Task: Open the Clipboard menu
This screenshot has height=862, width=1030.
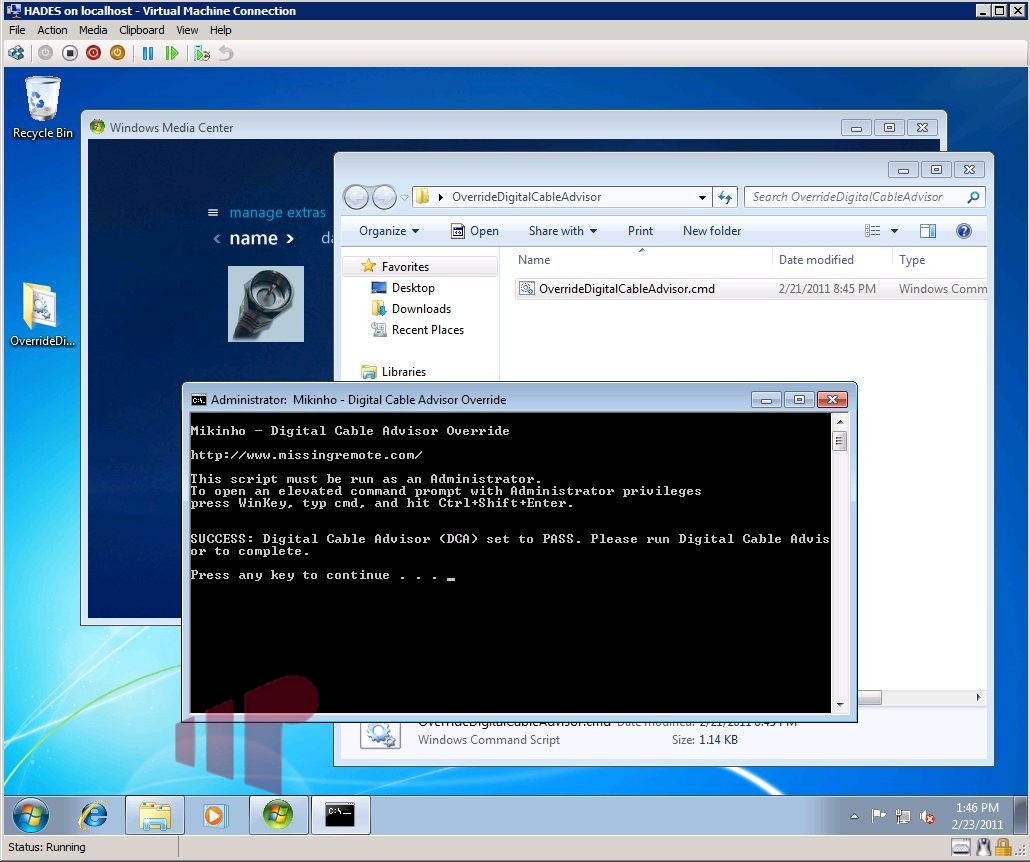Action: point(142,30)
